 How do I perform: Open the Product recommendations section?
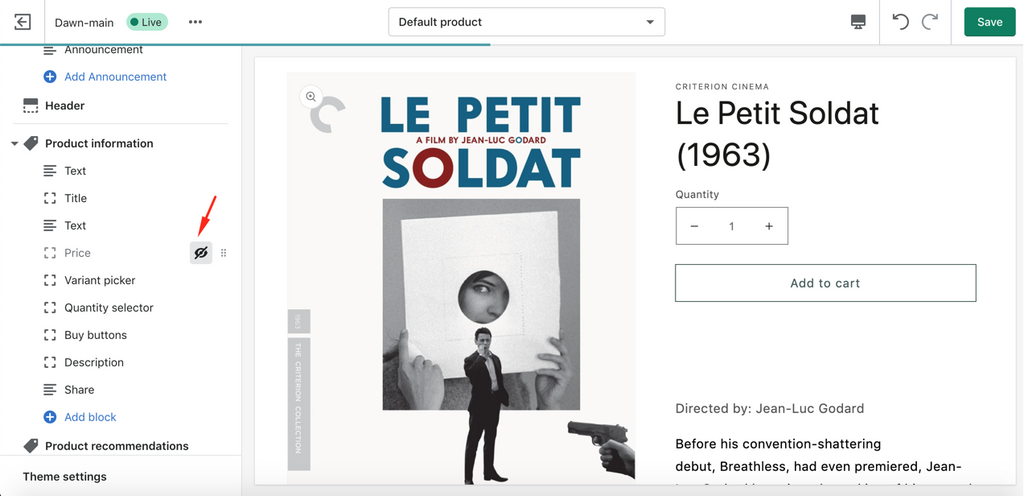click(x=116, y=446)
